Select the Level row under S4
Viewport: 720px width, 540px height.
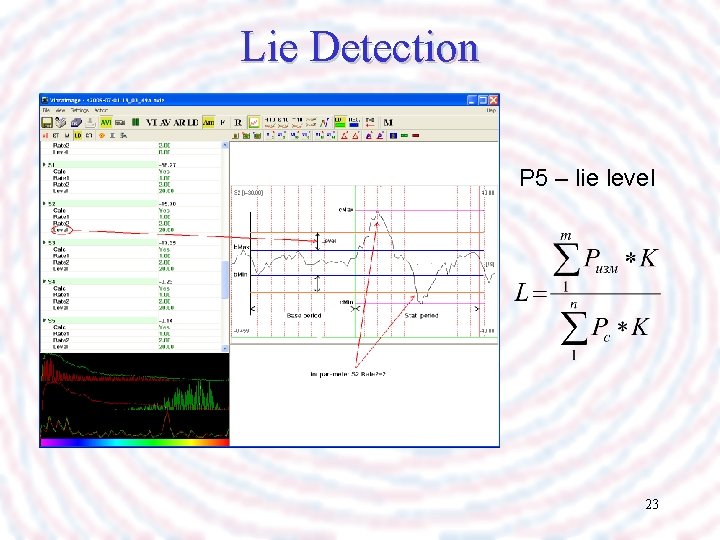coord(131,308)
